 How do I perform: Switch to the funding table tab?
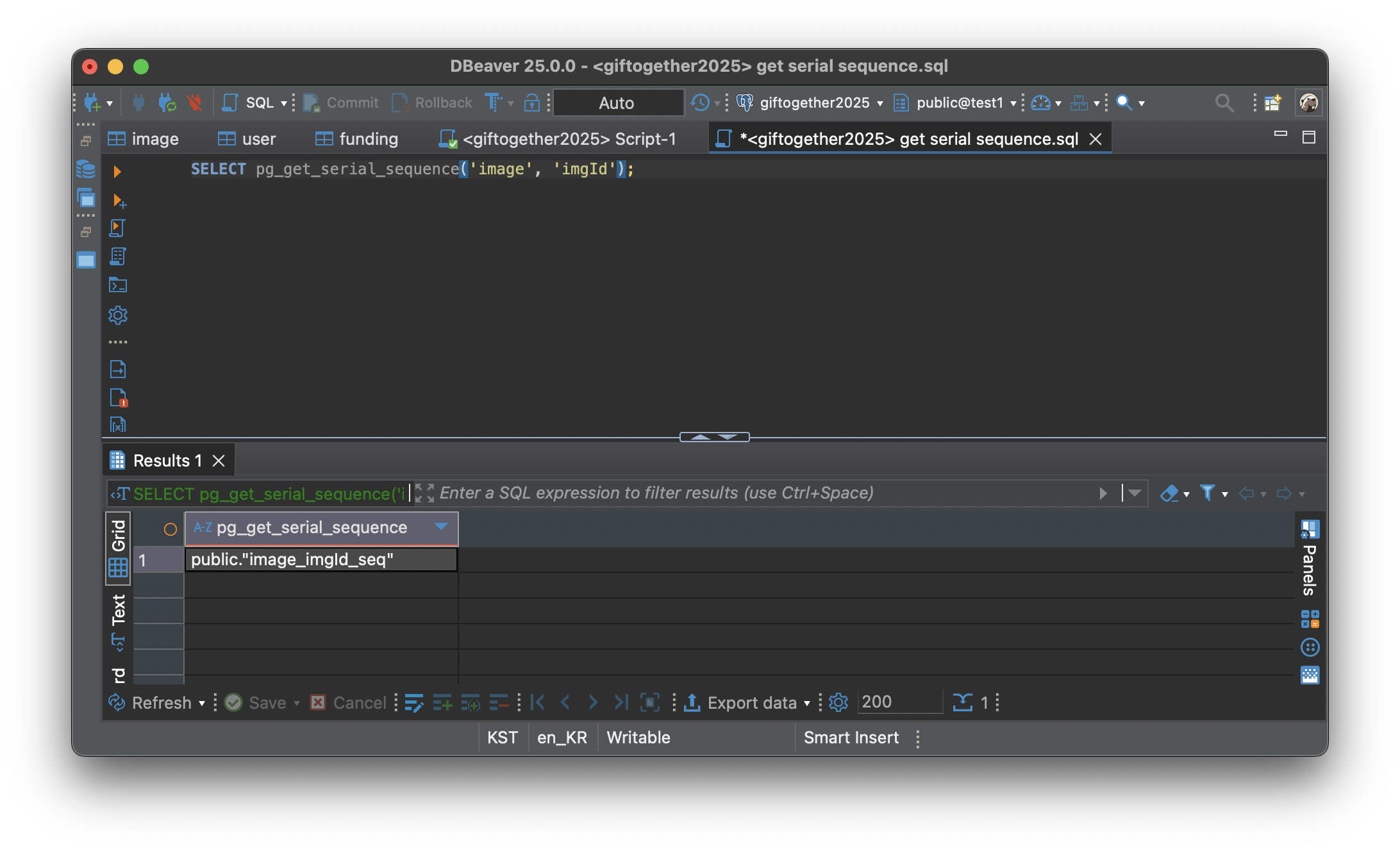tap(357, 139)
